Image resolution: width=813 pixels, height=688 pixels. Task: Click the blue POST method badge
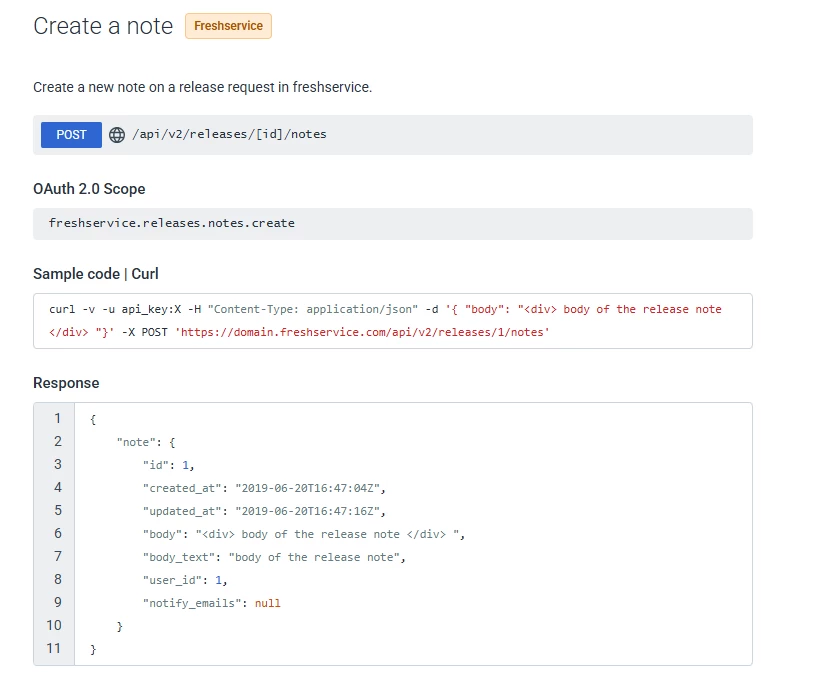coord(71,135)
